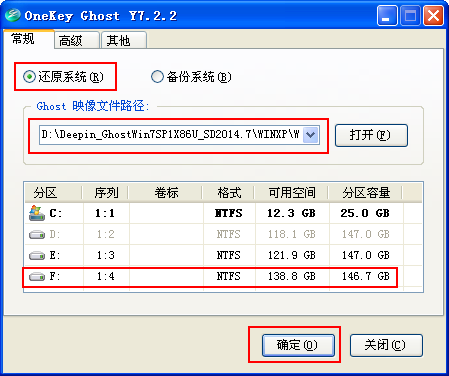Click the E: partition drive icon
Screen dimensions: 449x376
tap(37, 256)
